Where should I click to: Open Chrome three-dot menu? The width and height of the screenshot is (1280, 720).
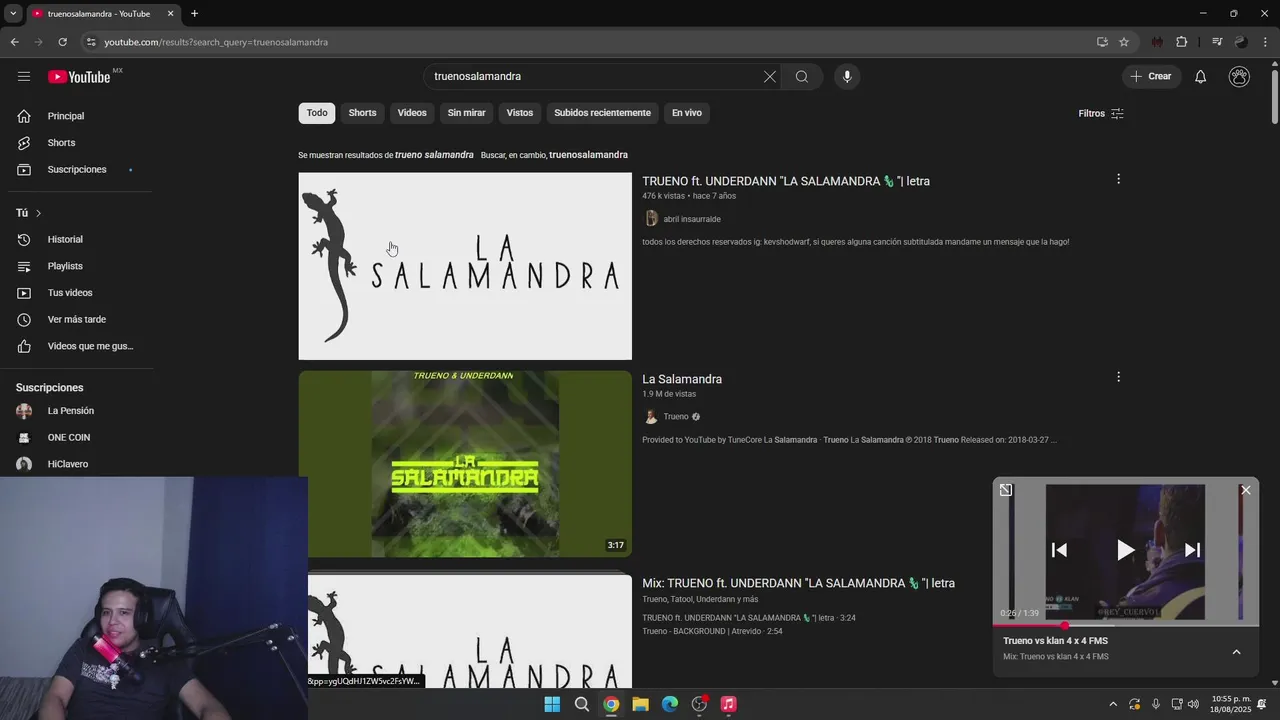pyautogui.click(x=1266, y=42)
